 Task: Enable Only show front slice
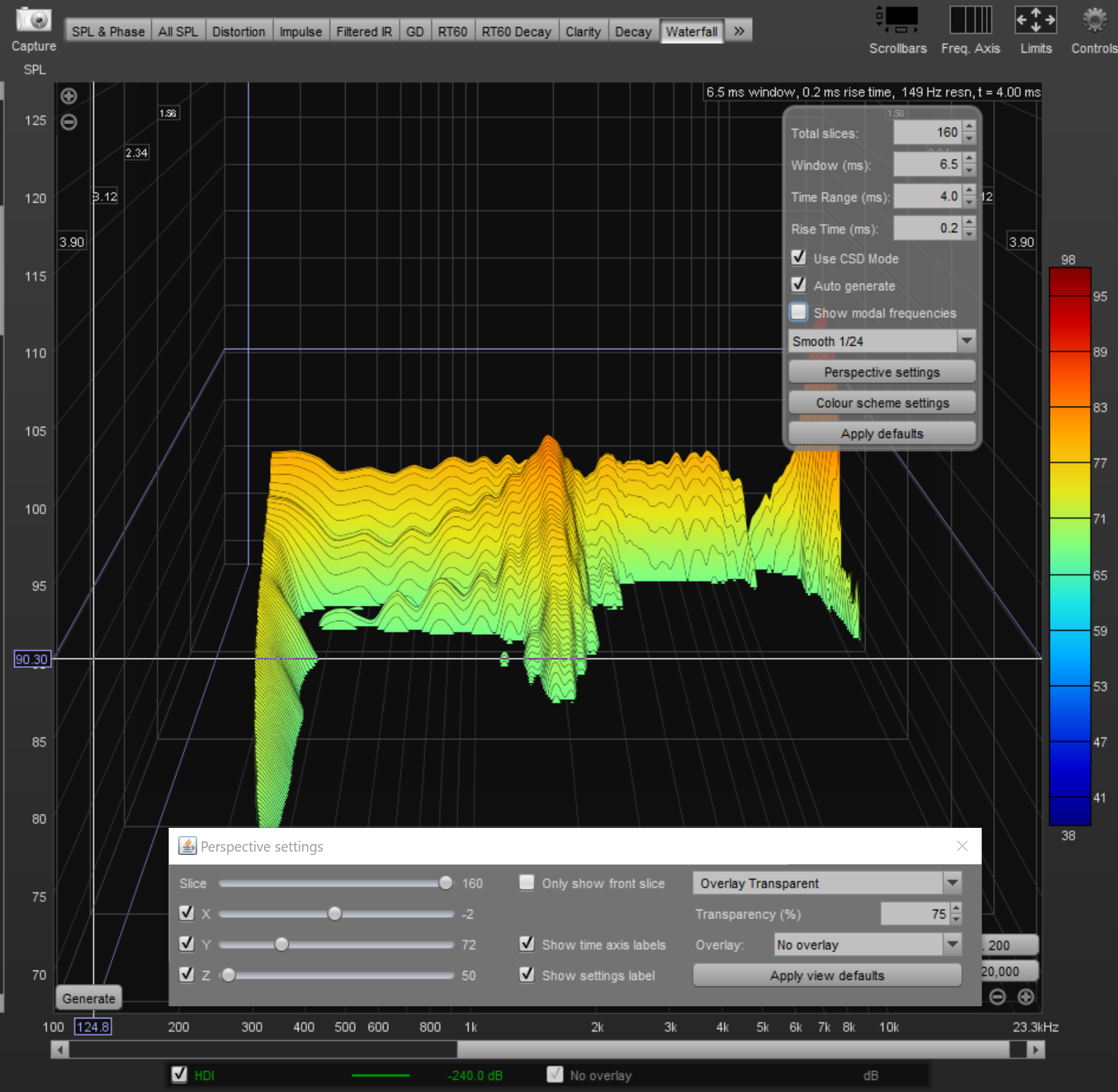[x=527, y=883]
